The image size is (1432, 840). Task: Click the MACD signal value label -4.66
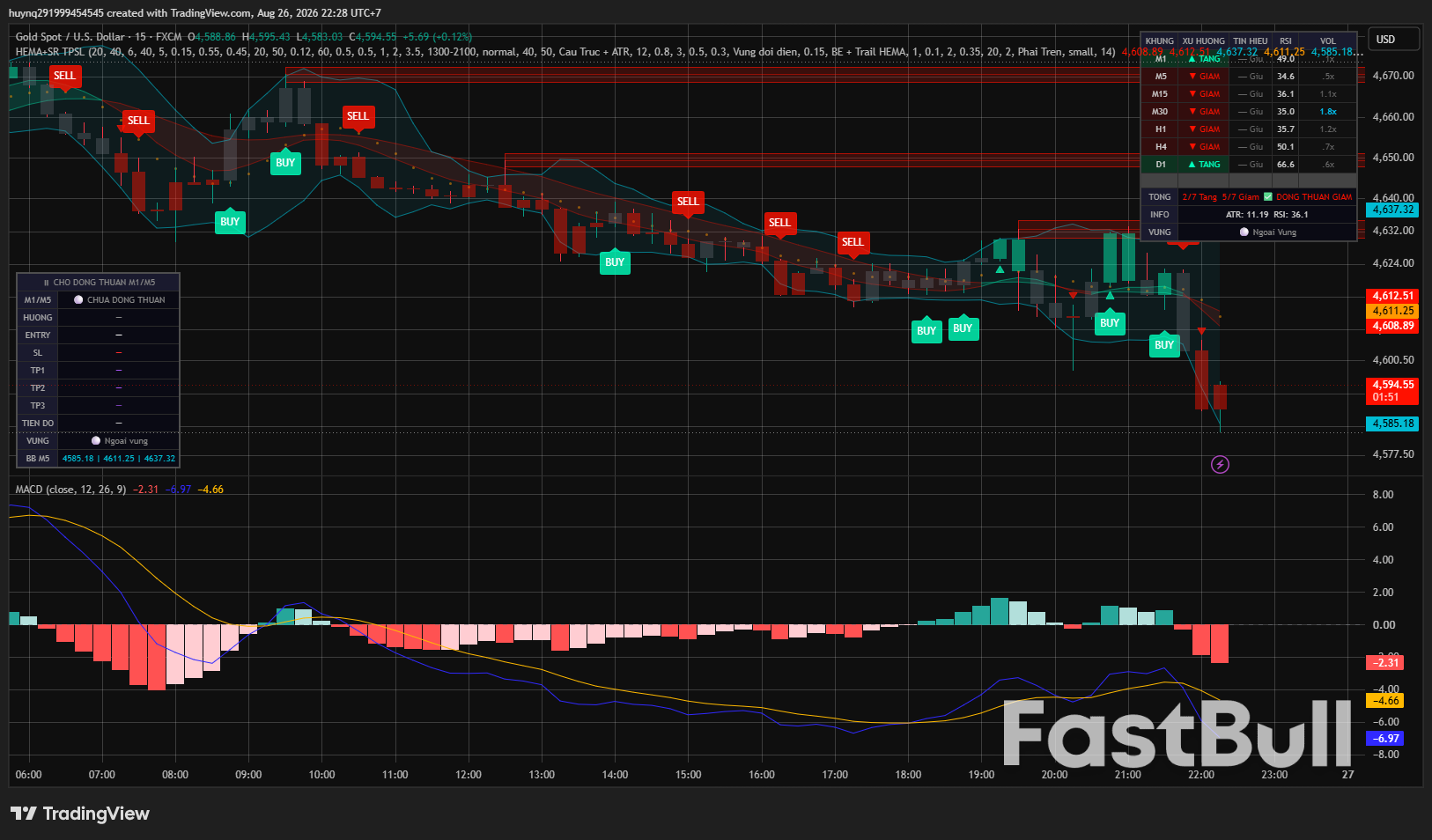pos(1384,701)
